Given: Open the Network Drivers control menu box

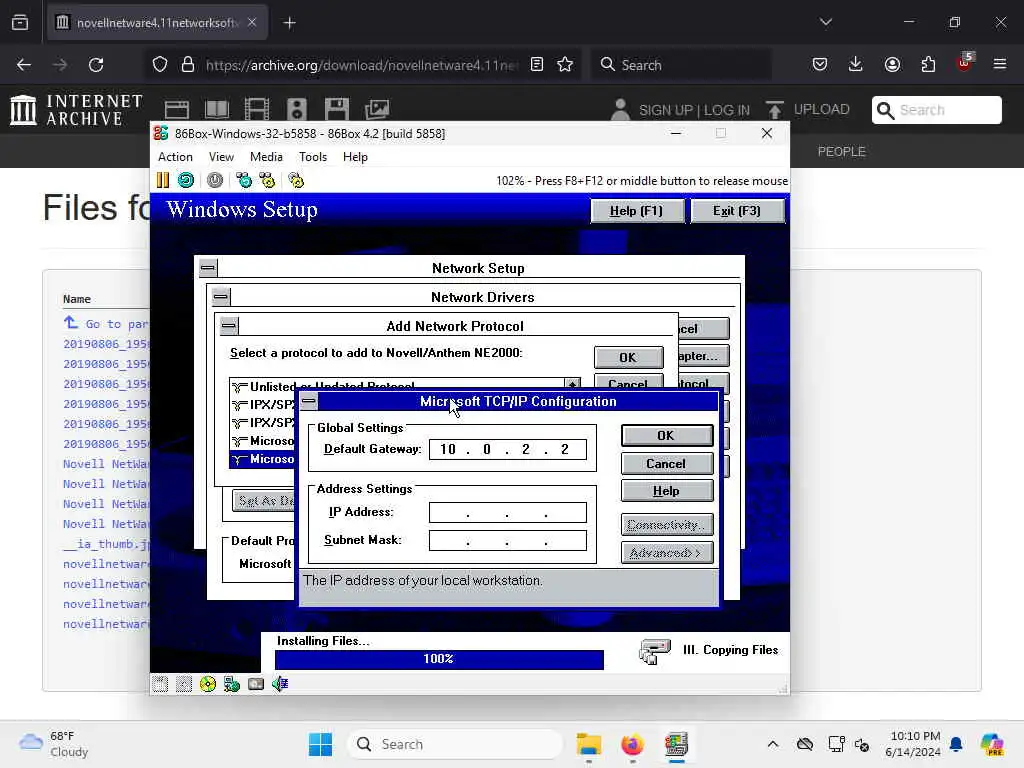Looking at the screenshot, I should pos(221,297).
